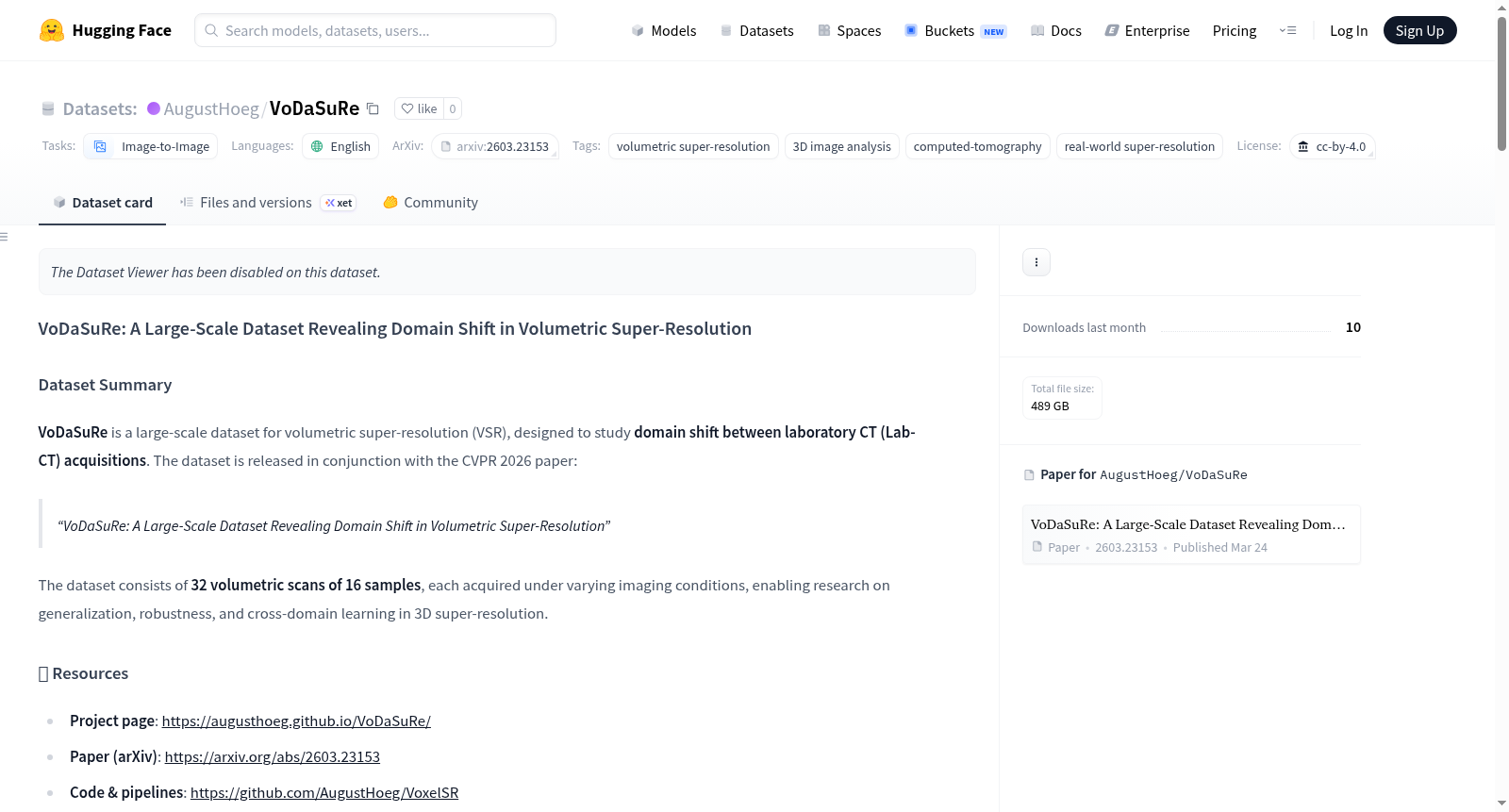Click the Hugging Face emoji logo
Screen dimensions: 1509x812
(x=52, y=30)
